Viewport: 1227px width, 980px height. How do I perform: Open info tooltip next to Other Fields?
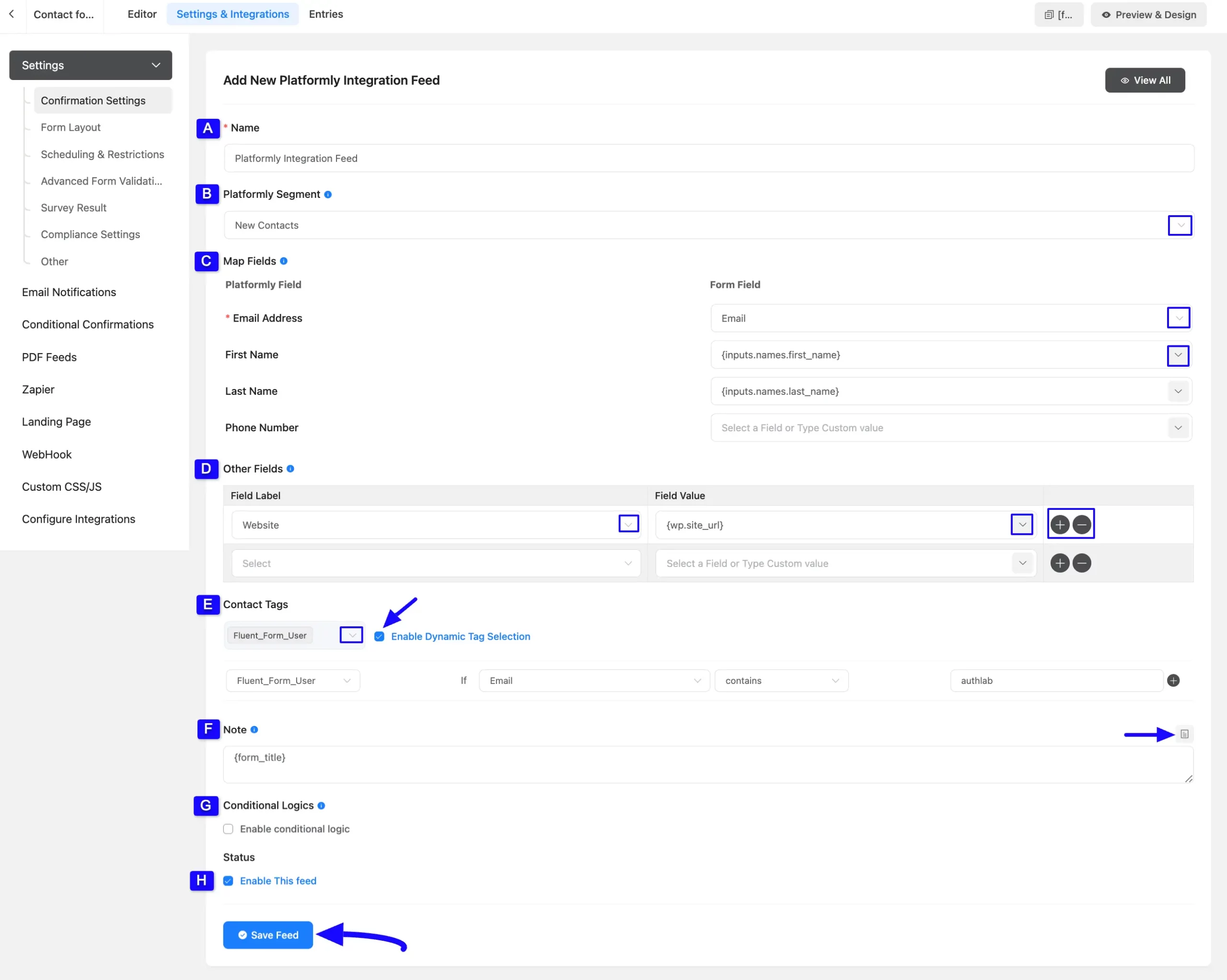coord(290,469)
